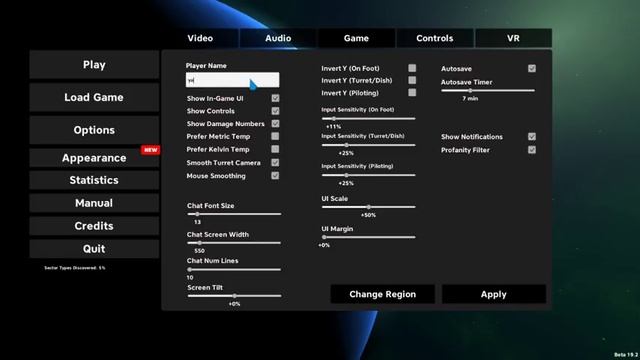This screenshot has height=360, width=640.
Task: Click the Beta version label
Action: [626, 355]
